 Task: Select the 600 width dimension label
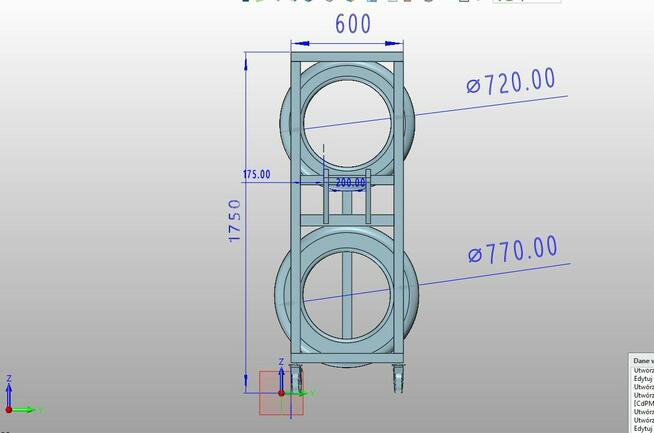(352, 24)
